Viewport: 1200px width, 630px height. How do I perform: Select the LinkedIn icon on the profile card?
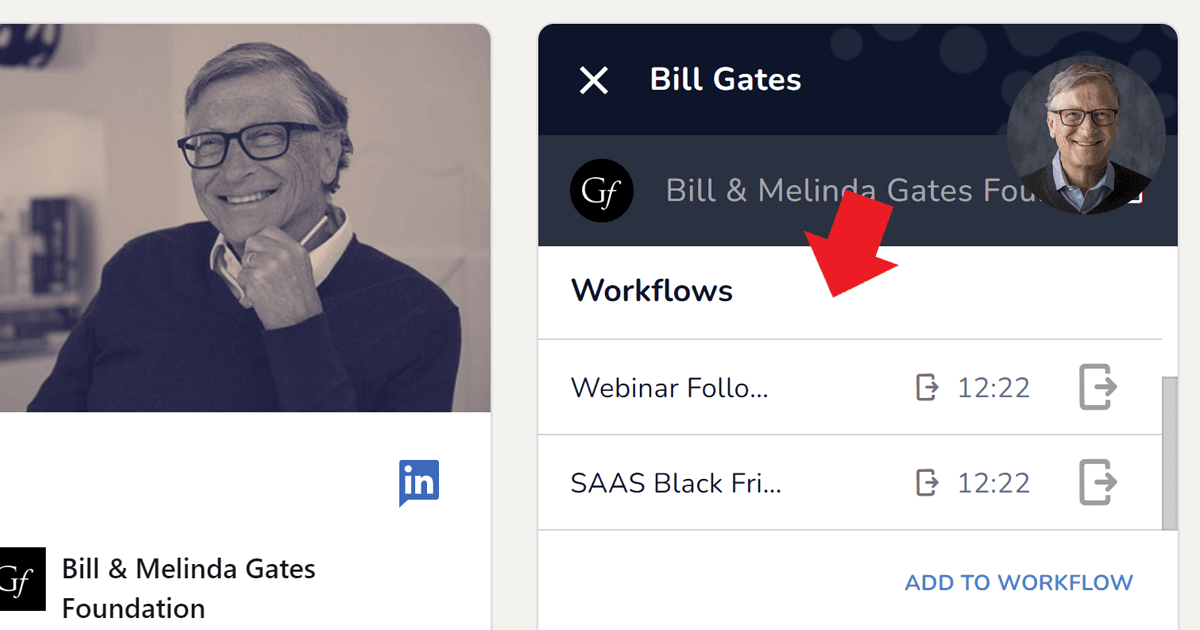(x=419, y=481)
